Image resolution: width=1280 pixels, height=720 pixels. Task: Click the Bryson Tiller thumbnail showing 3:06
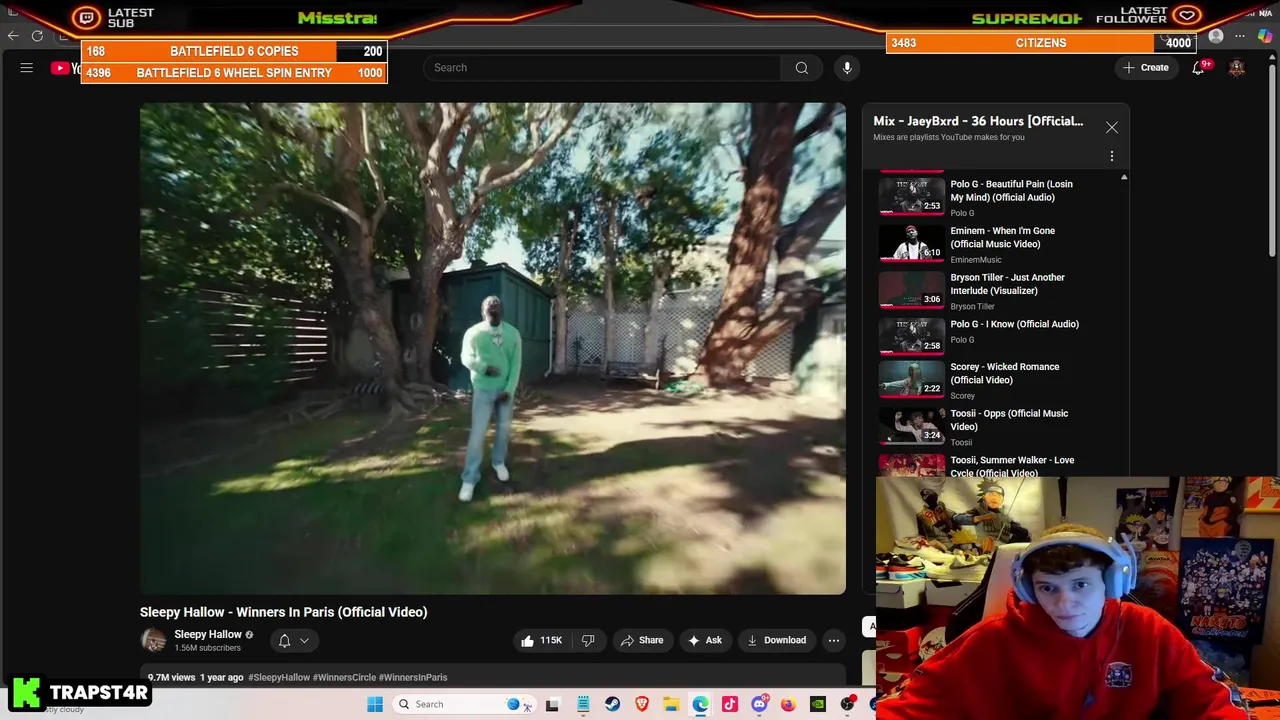click(912, 289)
